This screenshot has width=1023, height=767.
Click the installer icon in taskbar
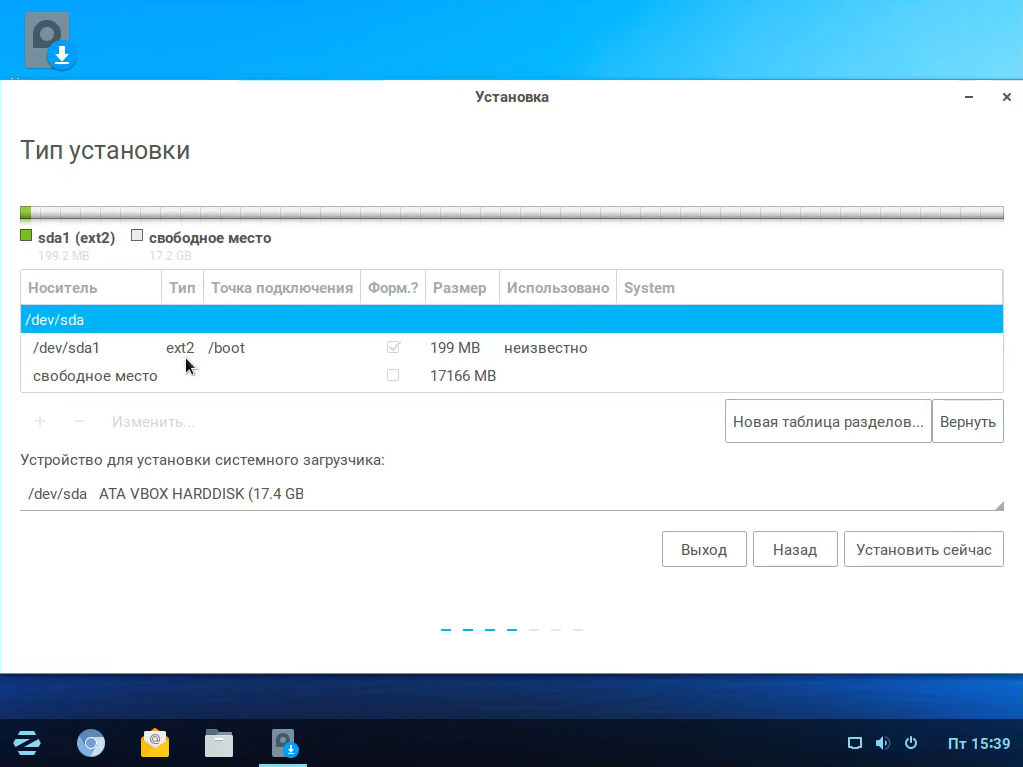pos(285,744)
